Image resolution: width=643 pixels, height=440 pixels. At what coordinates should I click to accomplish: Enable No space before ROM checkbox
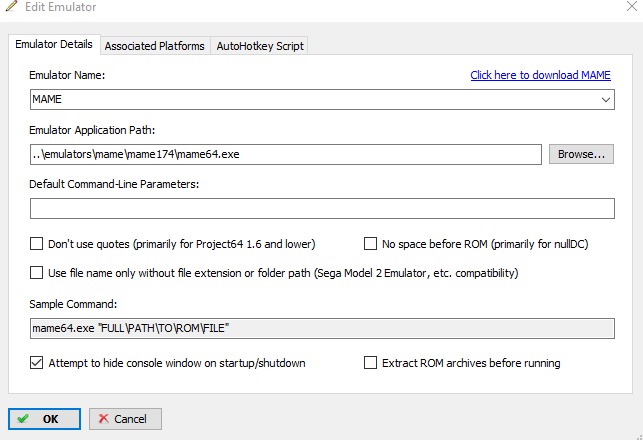click(x=370, y=244)
